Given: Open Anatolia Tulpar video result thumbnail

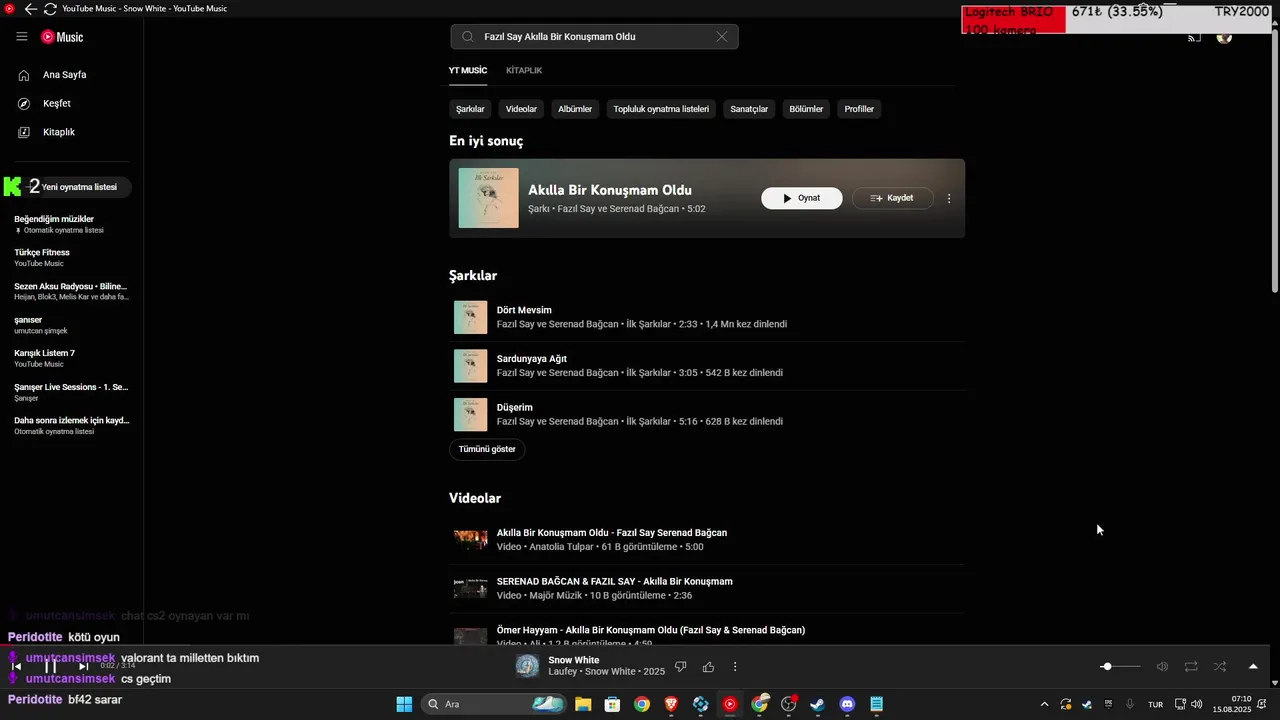Looking at the screenshot, I should [x=470, y=540].
